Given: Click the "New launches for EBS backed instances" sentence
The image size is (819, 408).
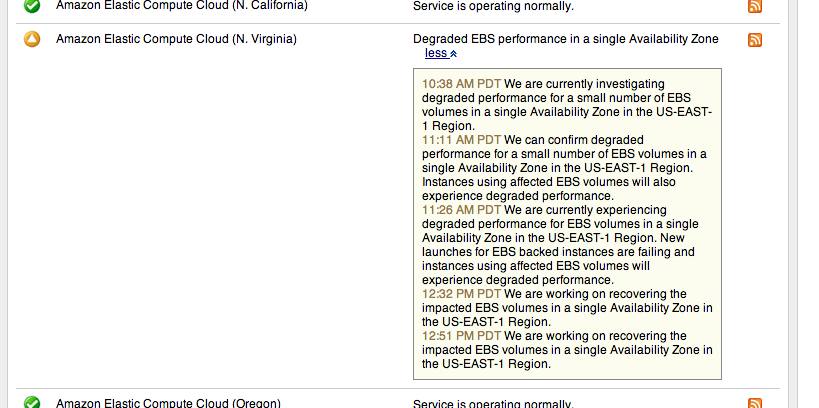Looking at the screenshot, I should click(x=560, y=252).
